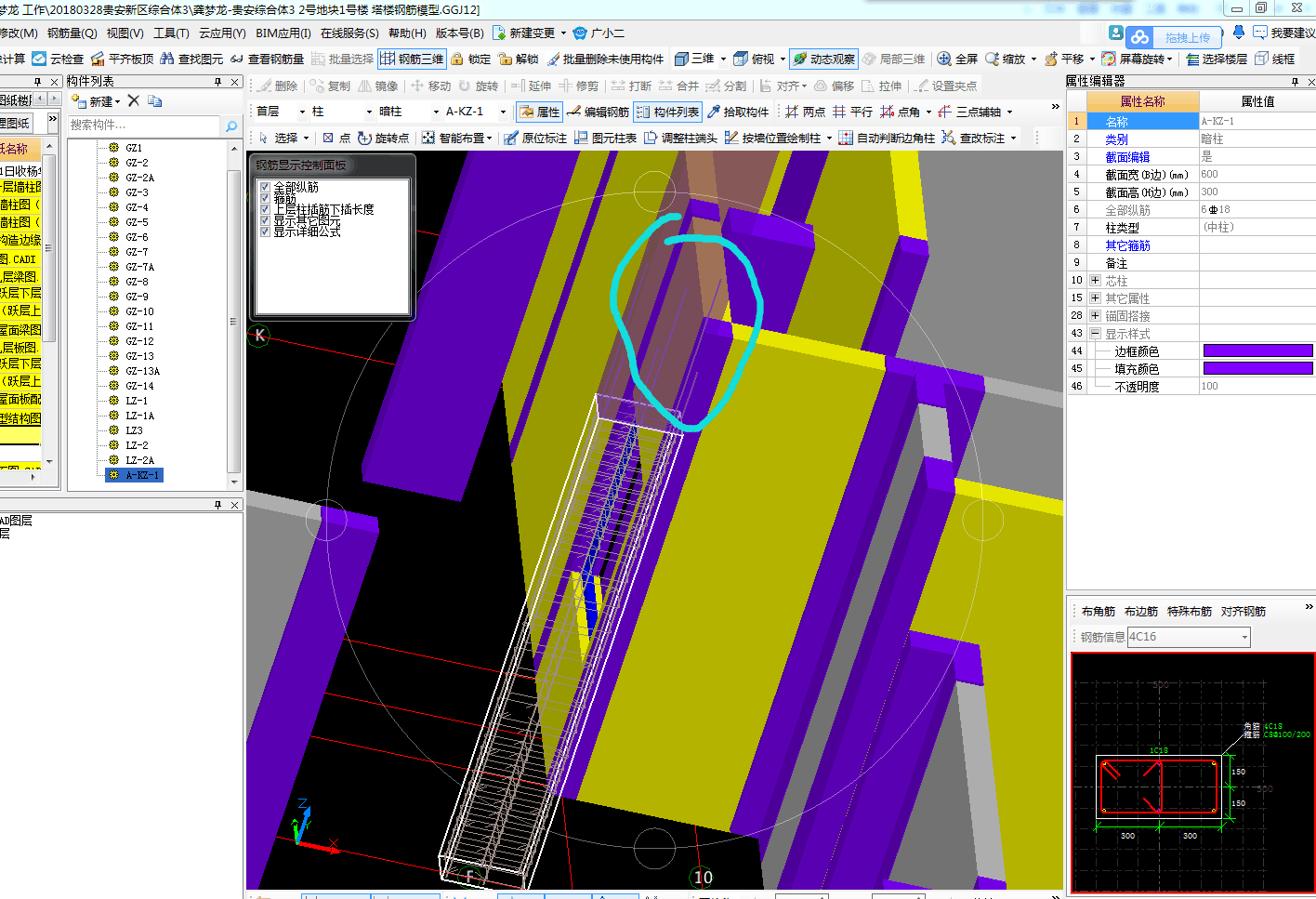Click the 全屏 fullscreen icon

tap(944, 59)
